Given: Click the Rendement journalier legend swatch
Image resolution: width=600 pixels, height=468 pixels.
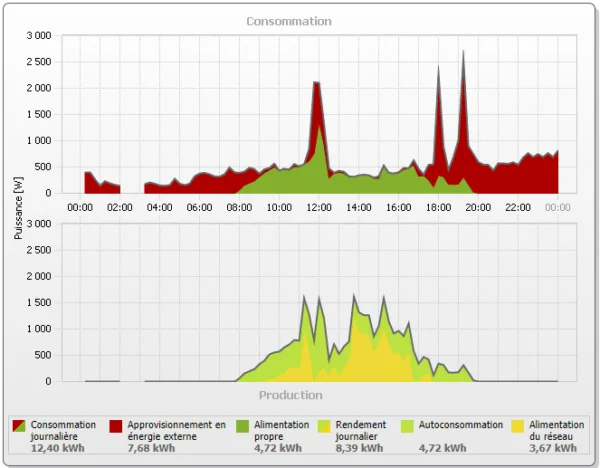Looking at the screenshot, I should tap(323, 425).
